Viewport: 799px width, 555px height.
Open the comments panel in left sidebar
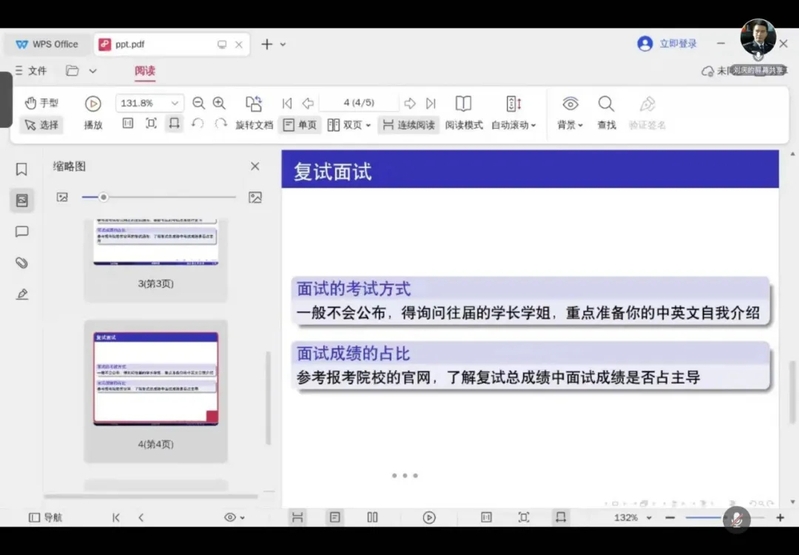pyautogui.click(x=21, y=232)
